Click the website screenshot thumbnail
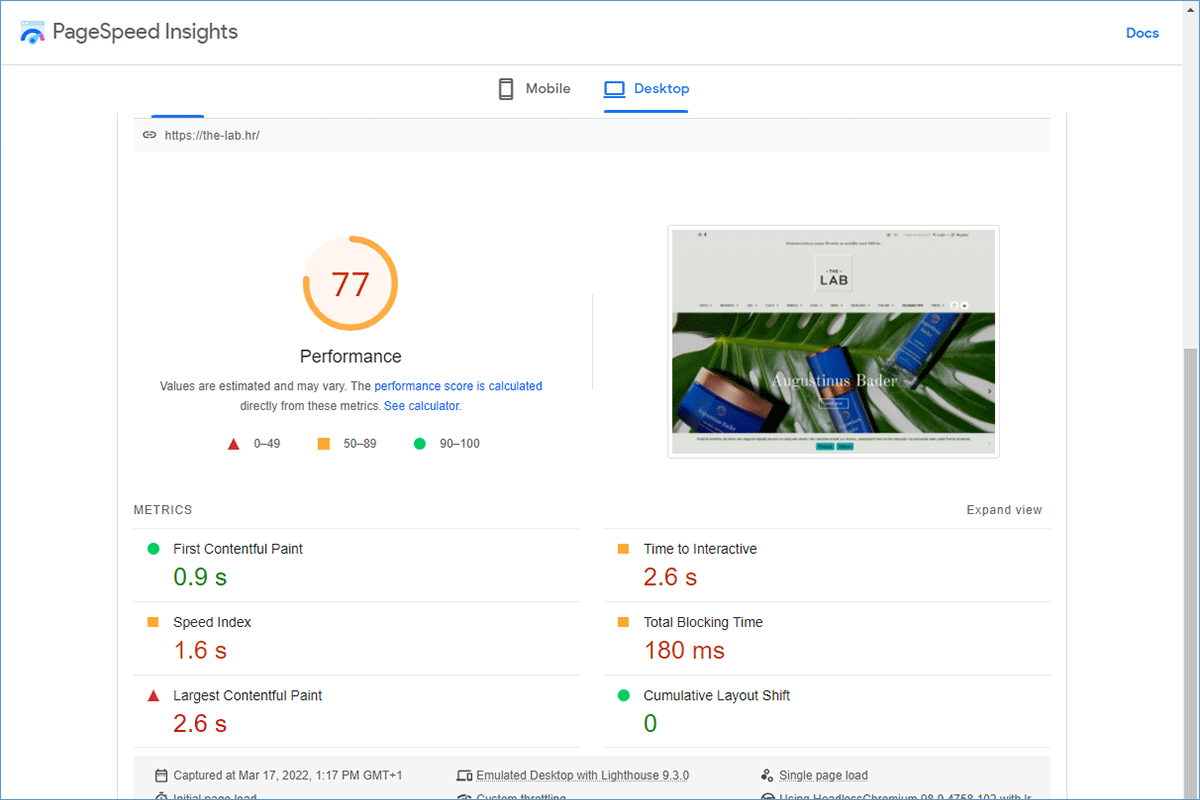1200x800 pixels. 833,341
